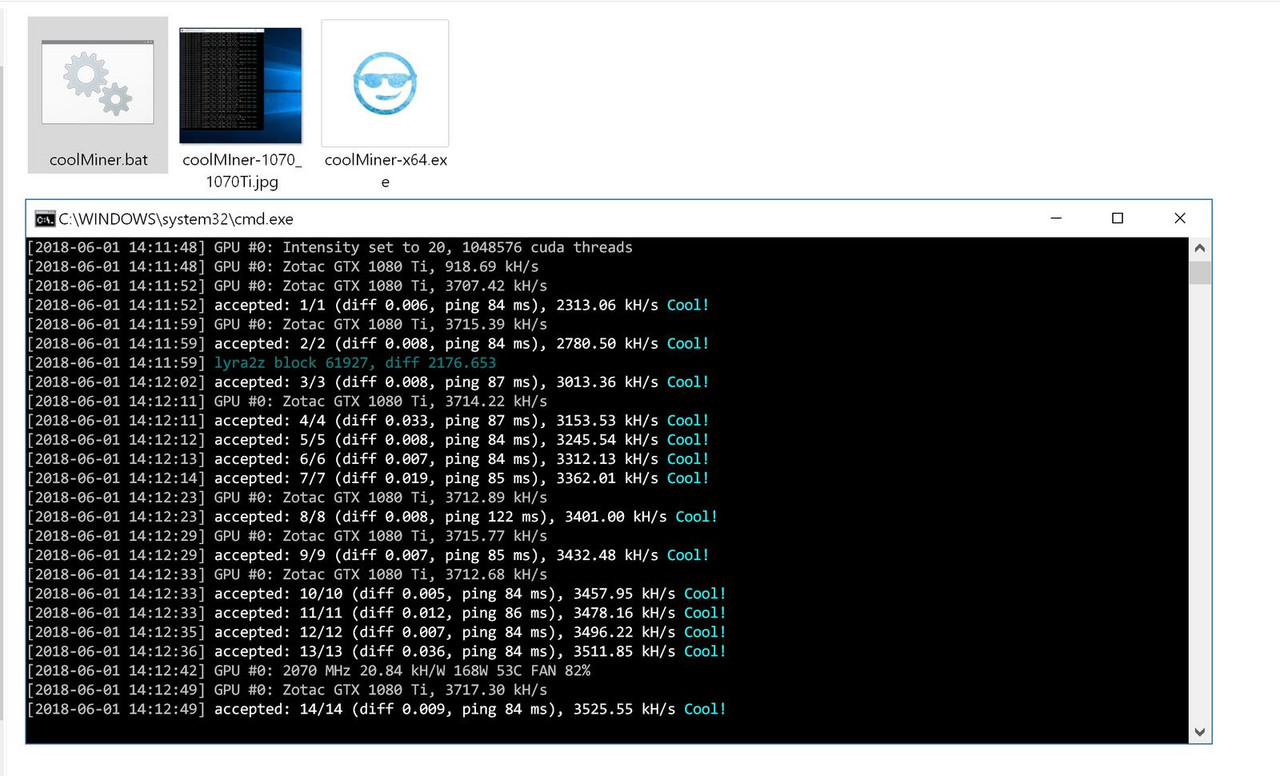Click the 'lyra2z block 61927' line
This screenshot has width=1280, height=776.
(262, 363)
